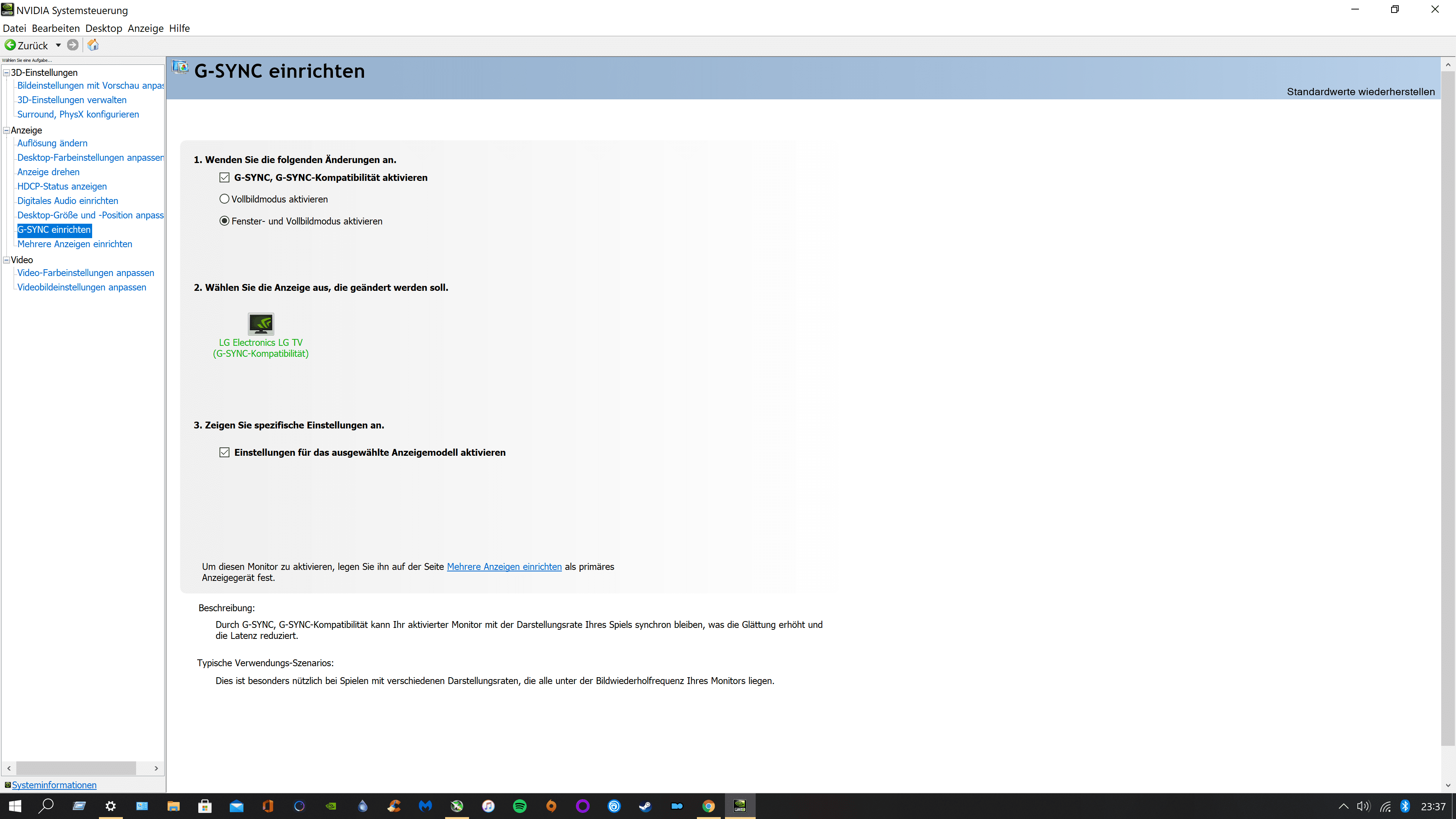Click sidebar horizontal scrollbar right arrow
Screen dimensions: 1456x819
157,768
